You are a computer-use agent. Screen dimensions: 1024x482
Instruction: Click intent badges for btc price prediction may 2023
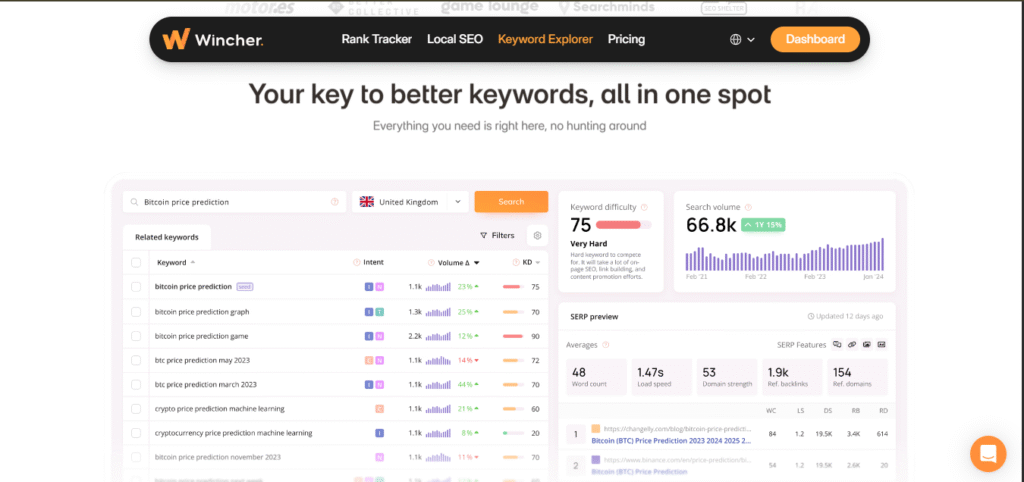374,361
